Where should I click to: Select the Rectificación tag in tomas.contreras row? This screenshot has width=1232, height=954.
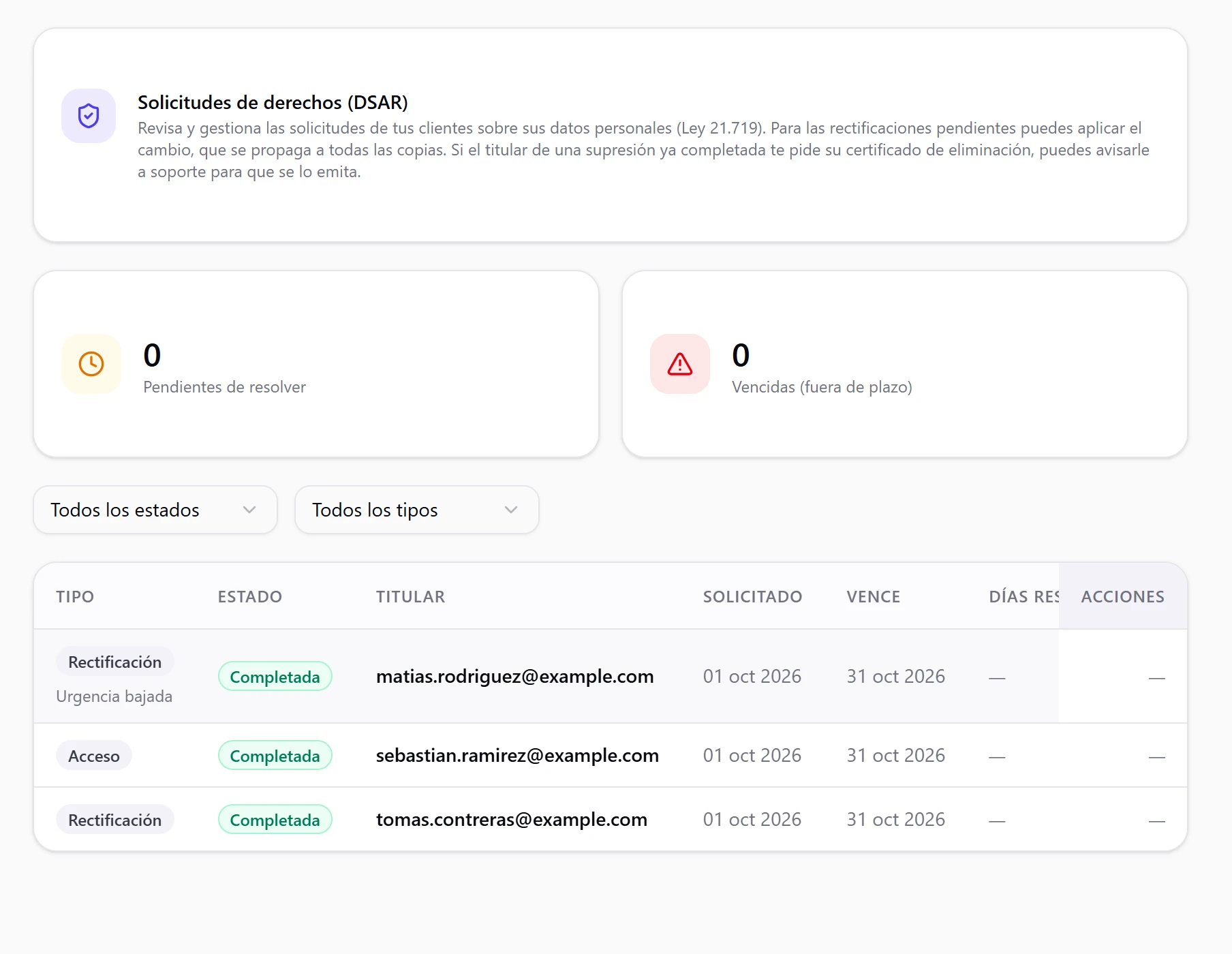point(115,820)
